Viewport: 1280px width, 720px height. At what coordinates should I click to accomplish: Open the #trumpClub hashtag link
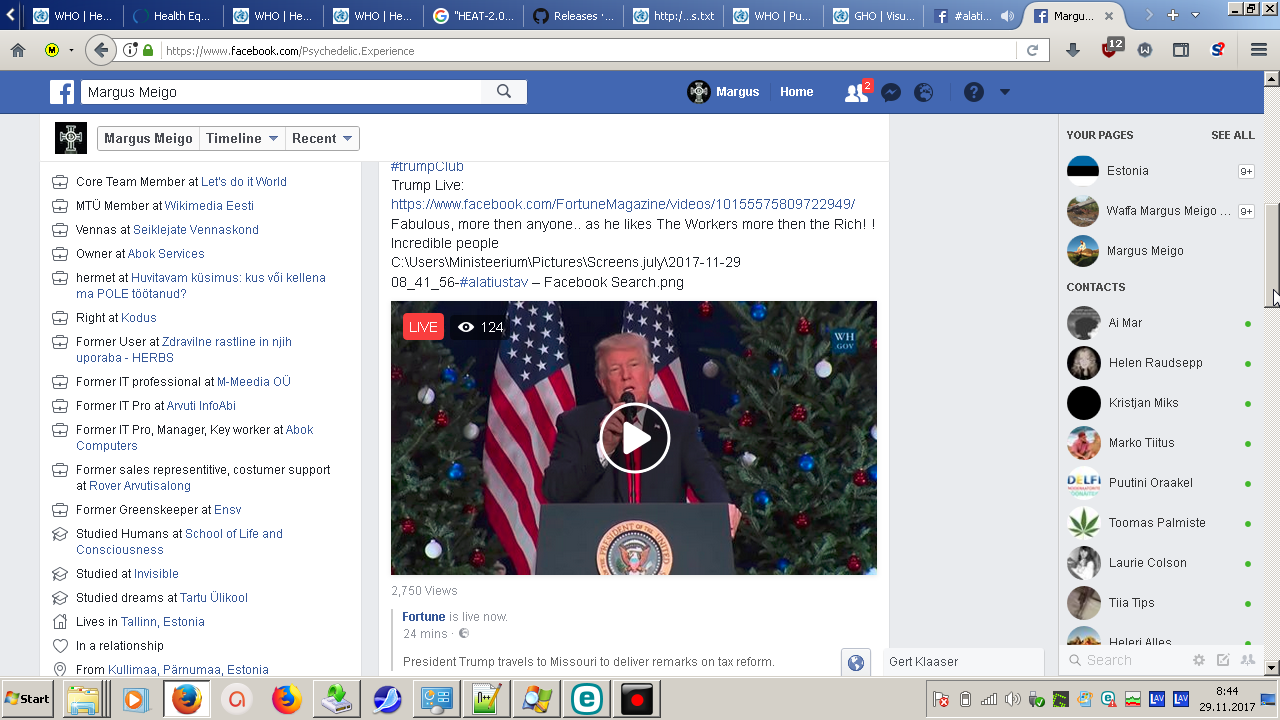(x=427, y=166)
